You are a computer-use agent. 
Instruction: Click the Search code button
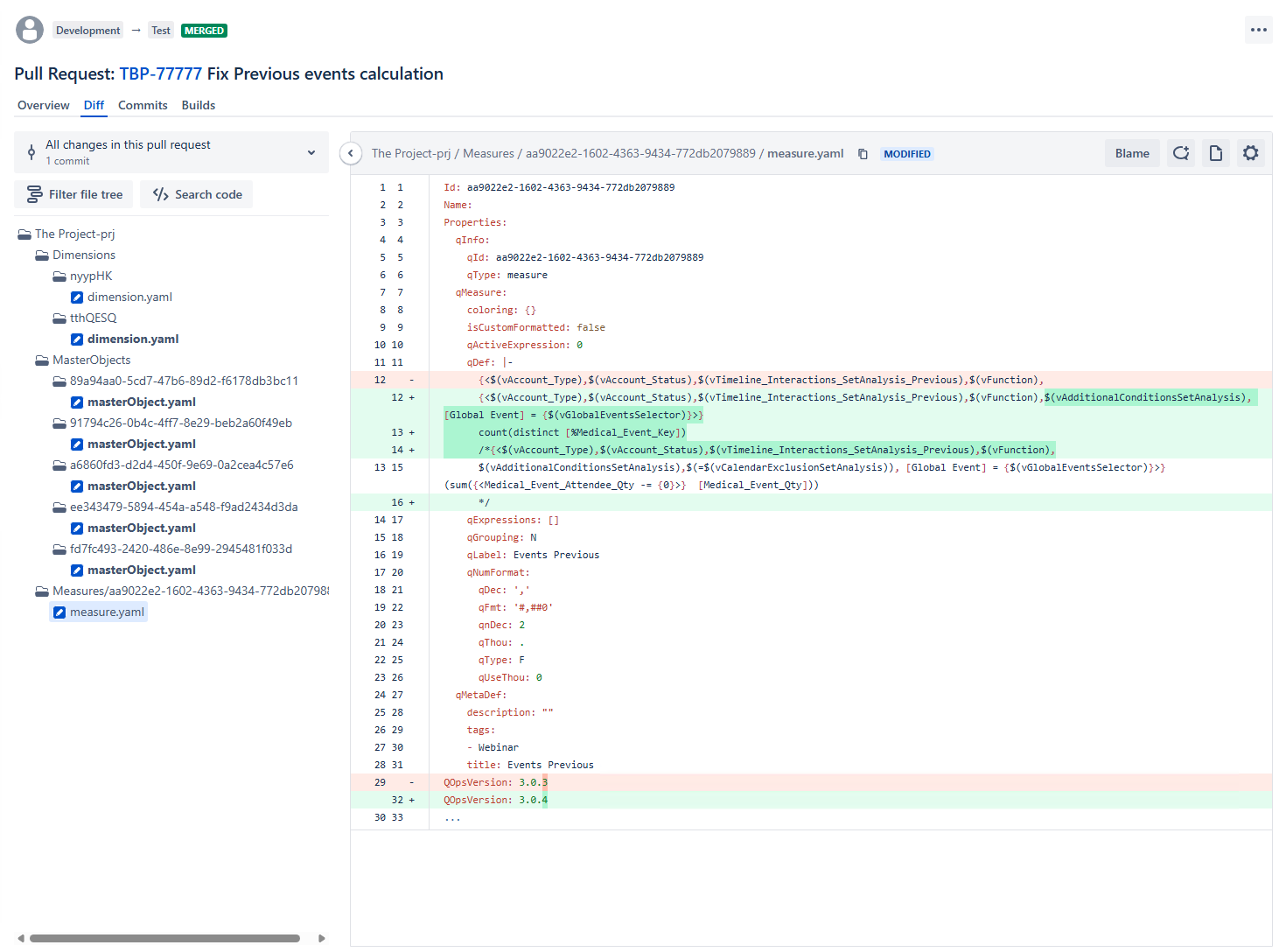[197, 194]
